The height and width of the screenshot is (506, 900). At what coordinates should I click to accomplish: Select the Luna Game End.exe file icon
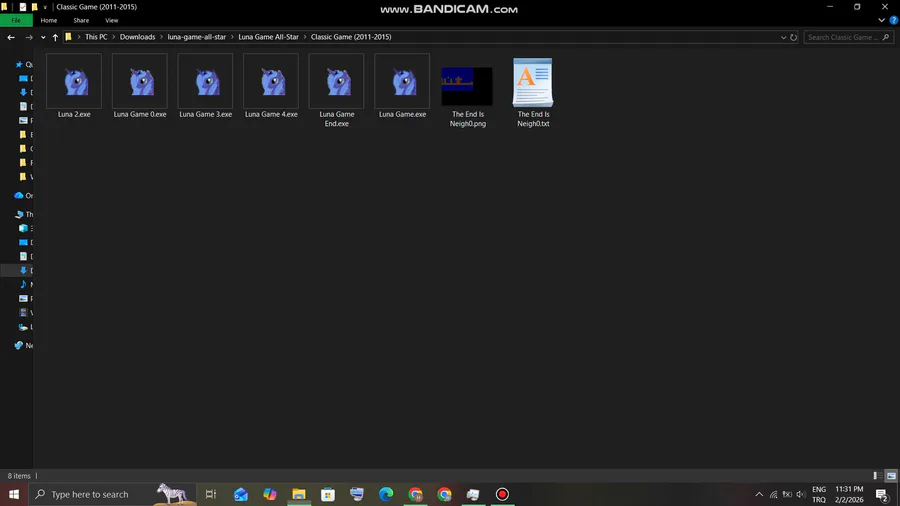[336, 81]
